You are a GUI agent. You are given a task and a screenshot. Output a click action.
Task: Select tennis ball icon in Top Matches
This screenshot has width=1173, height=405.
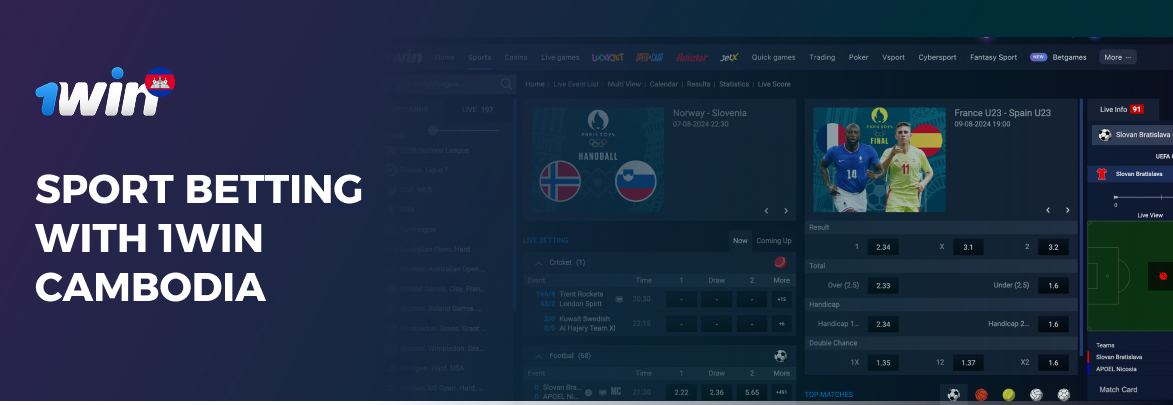1008,395
